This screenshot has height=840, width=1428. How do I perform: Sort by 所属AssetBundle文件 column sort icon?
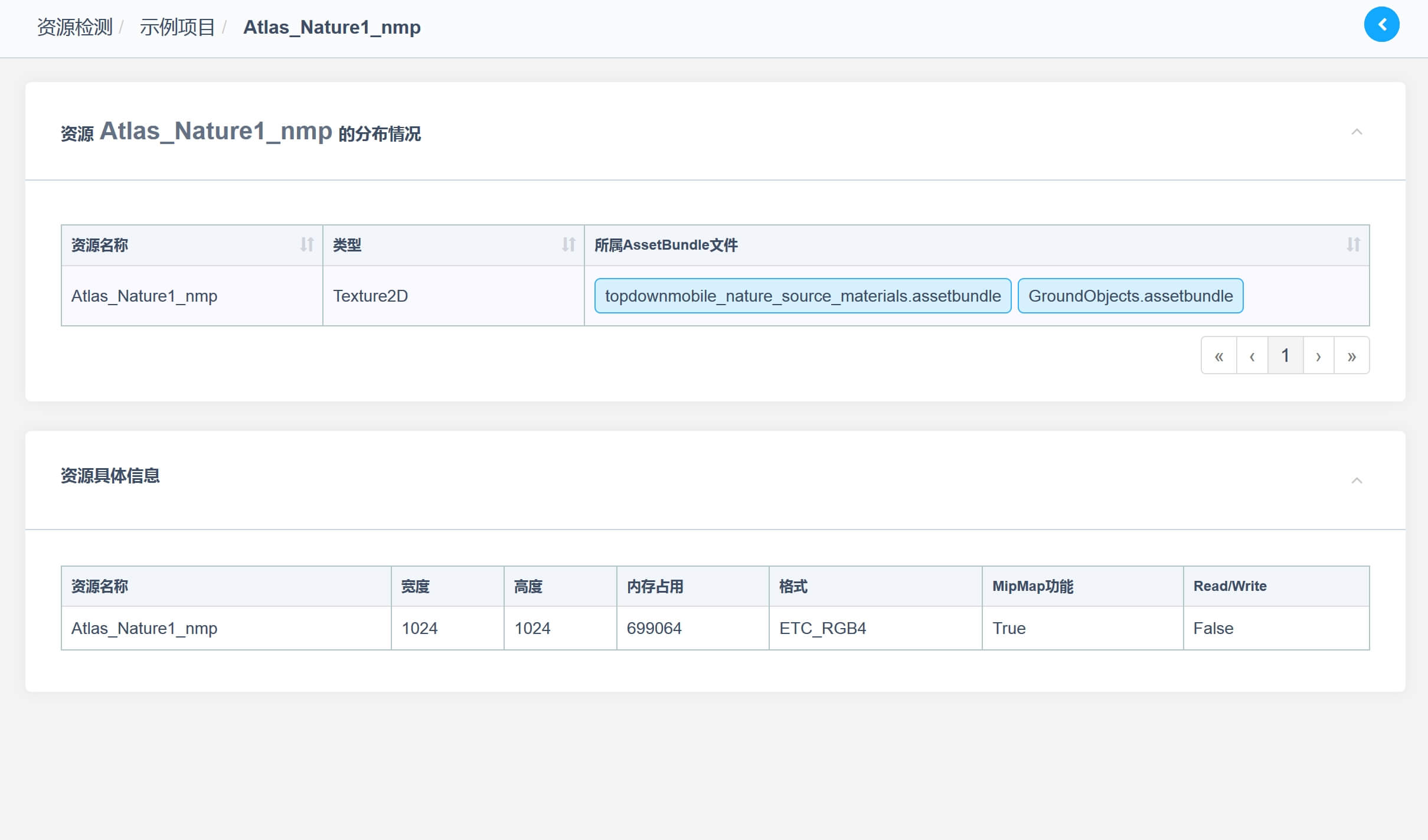click(1352, 244)
